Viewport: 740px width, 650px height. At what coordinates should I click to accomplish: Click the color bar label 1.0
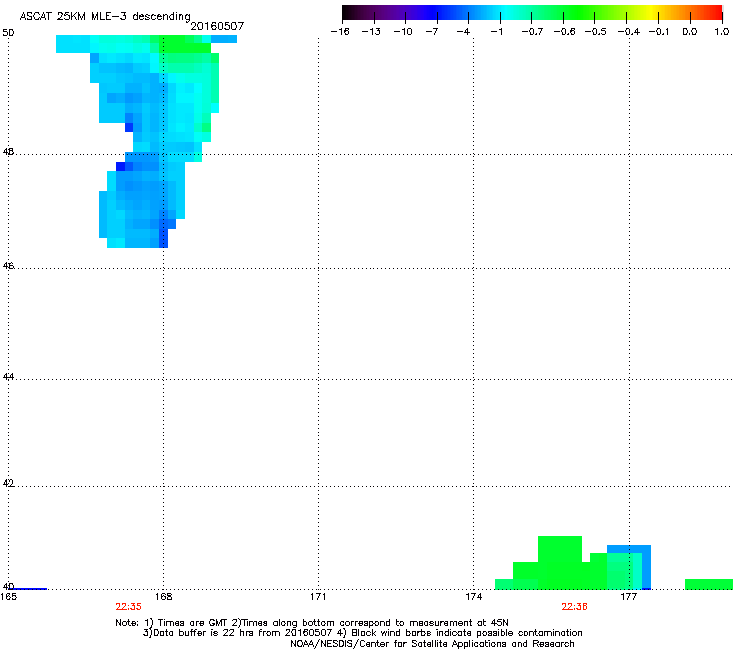tap(722, 32)
